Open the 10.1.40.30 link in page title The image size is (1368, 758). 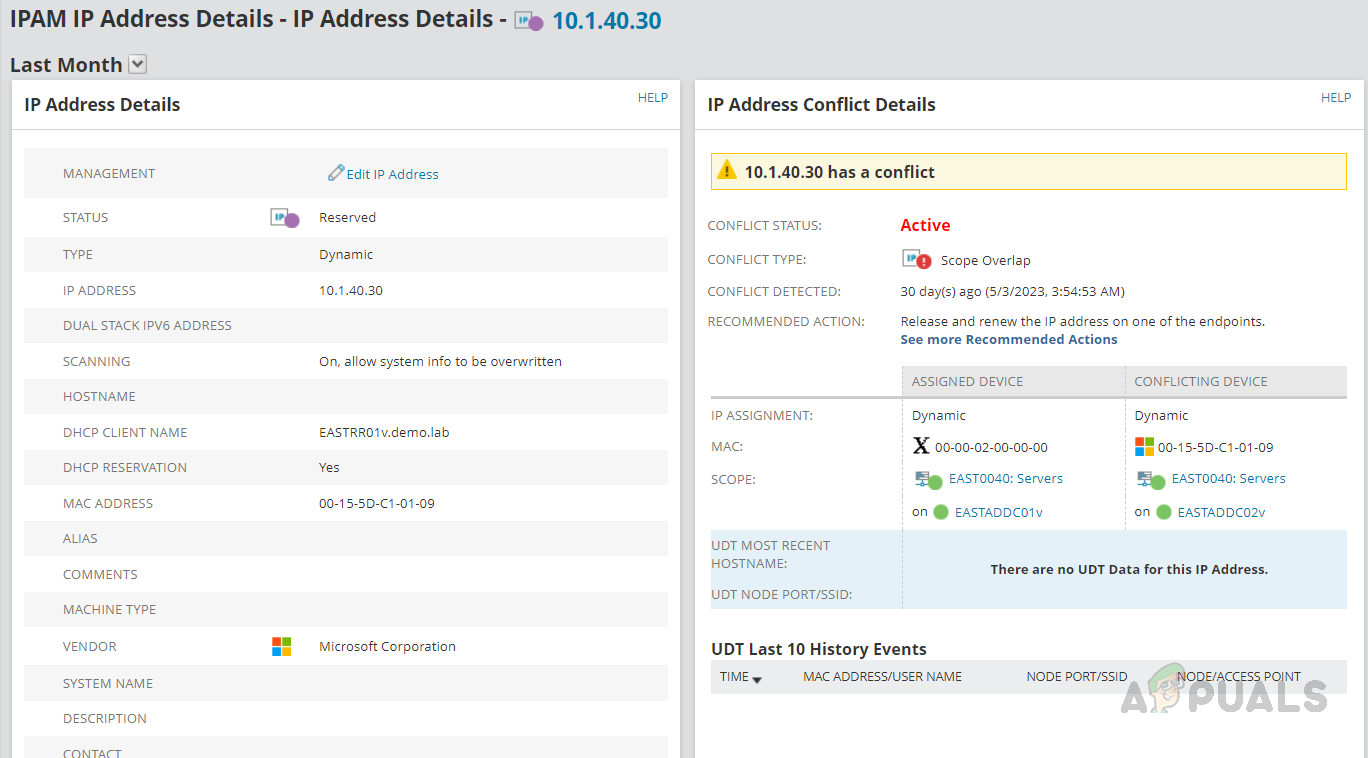tap(606, 21)
